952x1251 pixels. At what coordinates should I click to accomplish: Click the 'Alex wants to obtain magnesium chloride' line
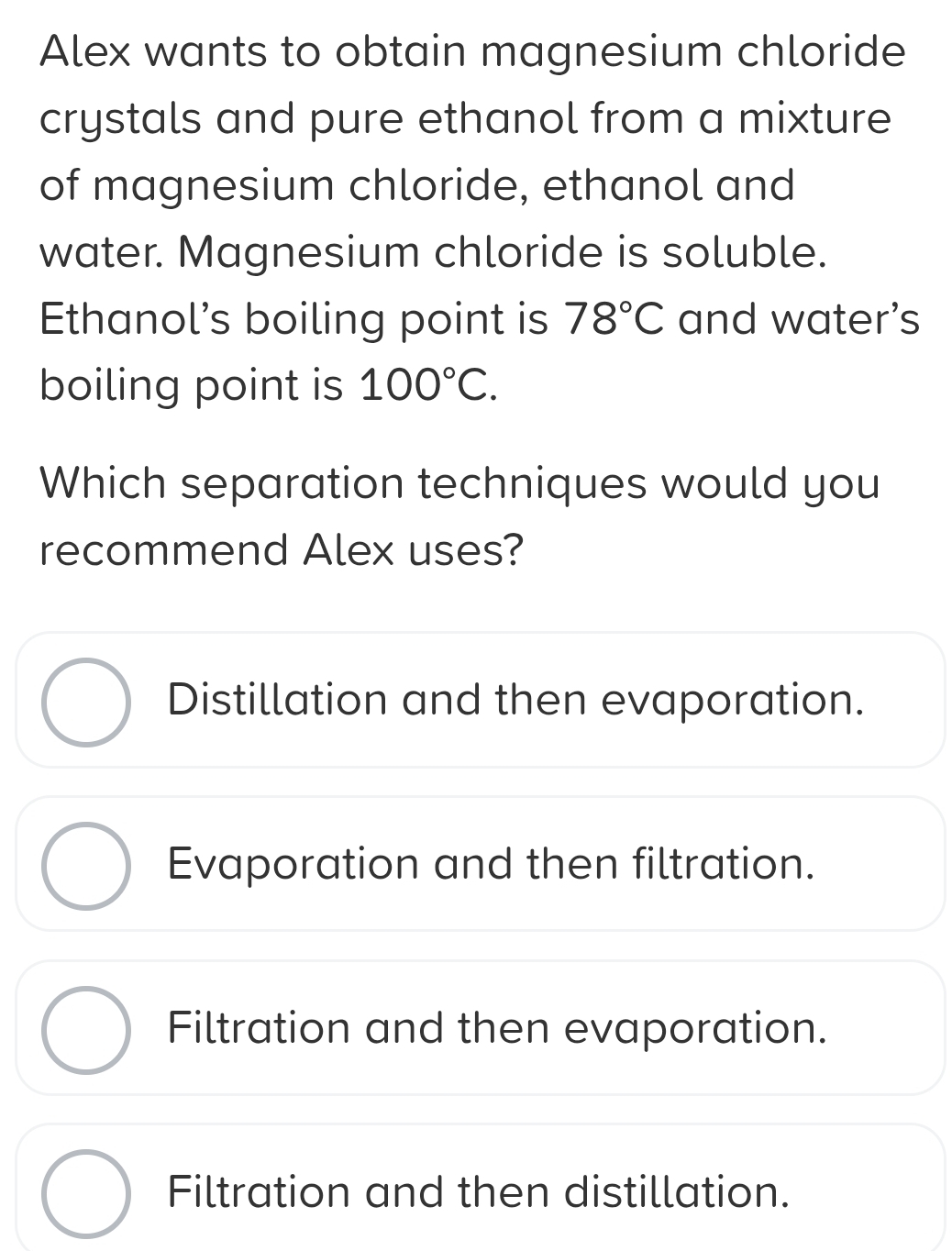pos(472,51)
